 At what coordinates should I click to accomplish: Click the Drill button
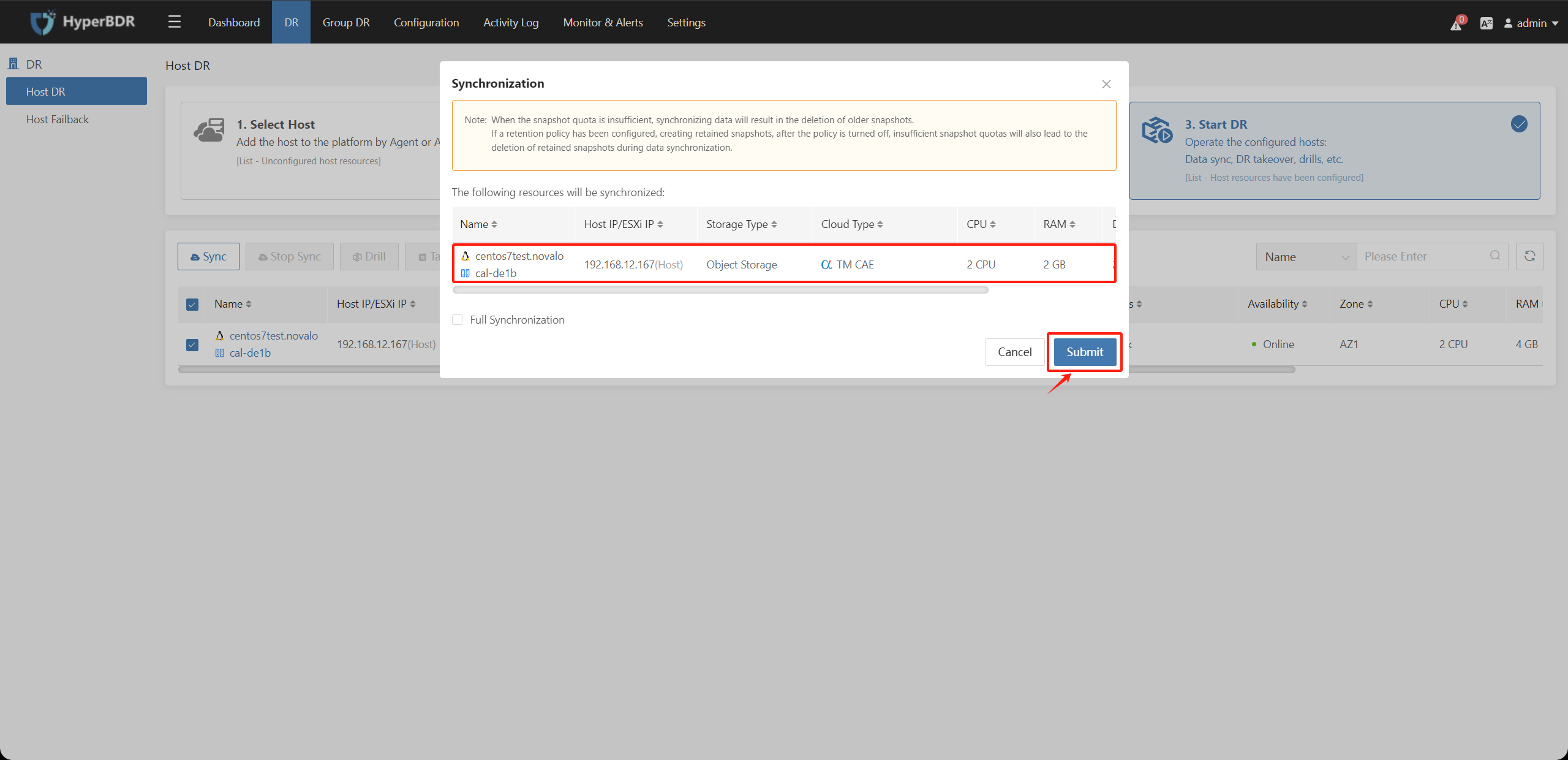[x=369, y=256]
